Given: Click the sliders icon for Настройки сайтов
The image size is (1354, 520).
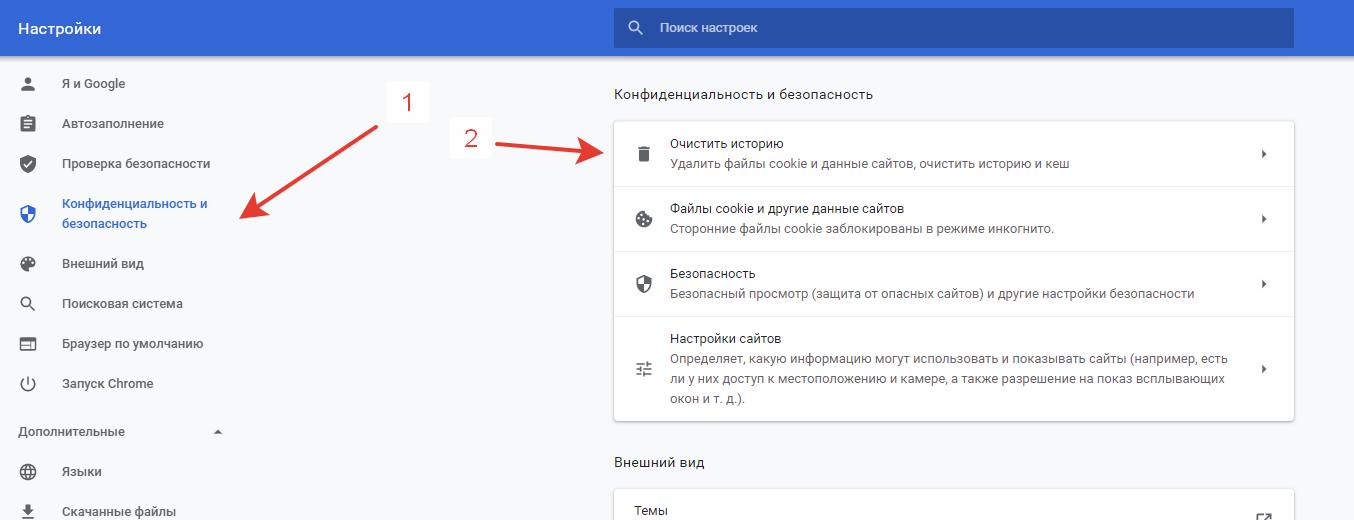Looking at the screenshot, I should [x=644, y=369].
